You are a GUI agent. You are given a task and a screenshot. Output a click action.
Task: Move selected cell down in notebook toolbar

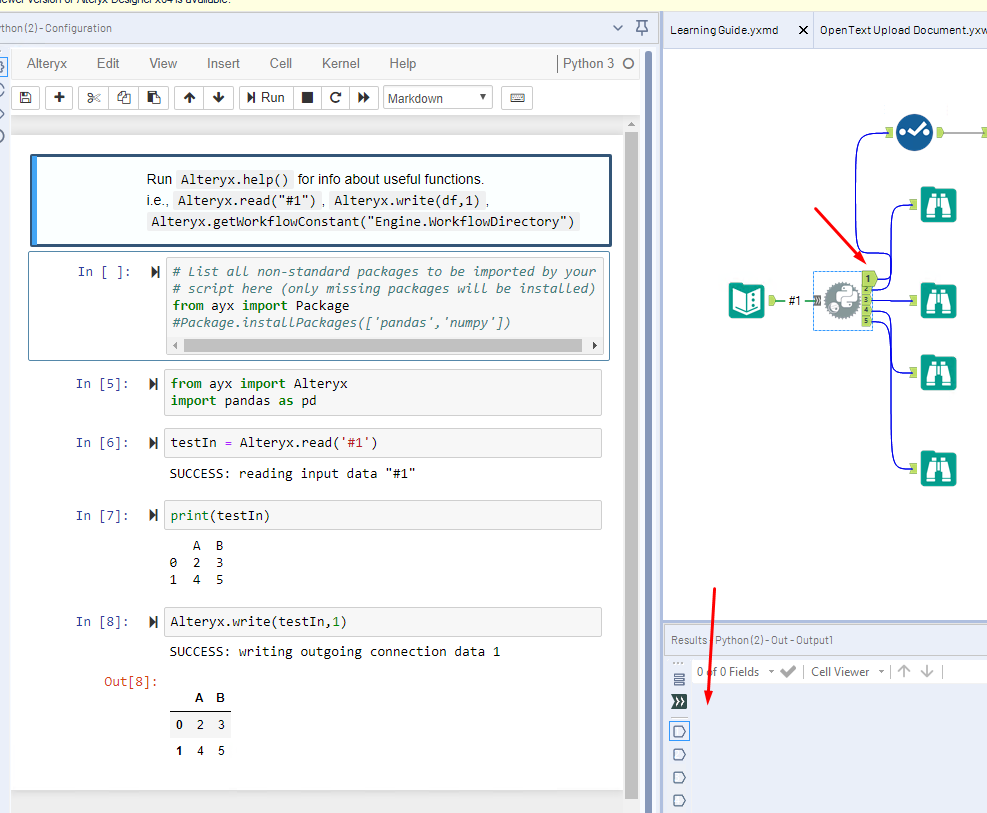[x=218, y=98]
